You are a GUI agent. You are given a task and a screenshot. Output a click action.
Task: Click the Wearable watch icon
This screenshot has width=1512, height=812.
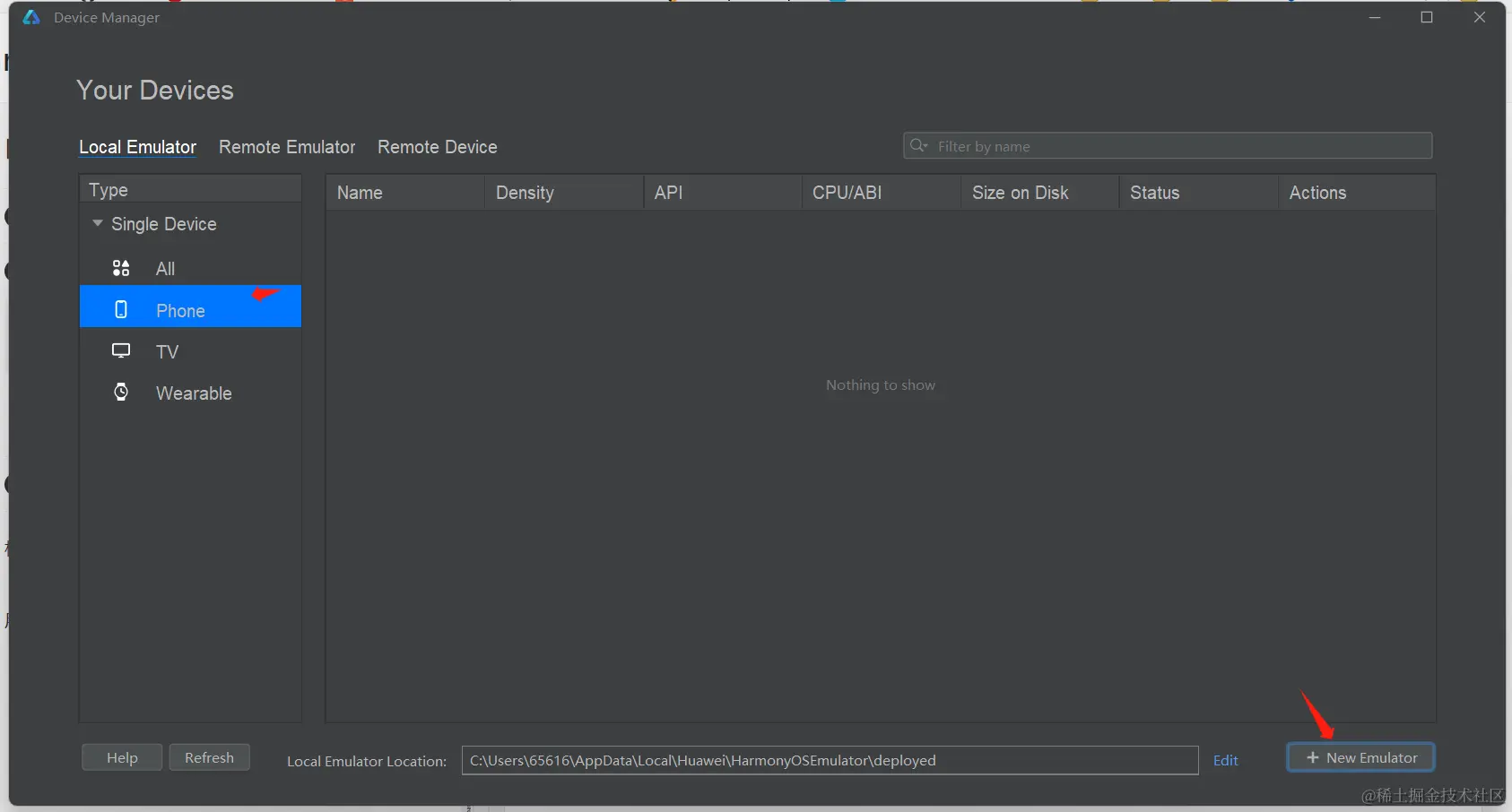pos(121,392)
